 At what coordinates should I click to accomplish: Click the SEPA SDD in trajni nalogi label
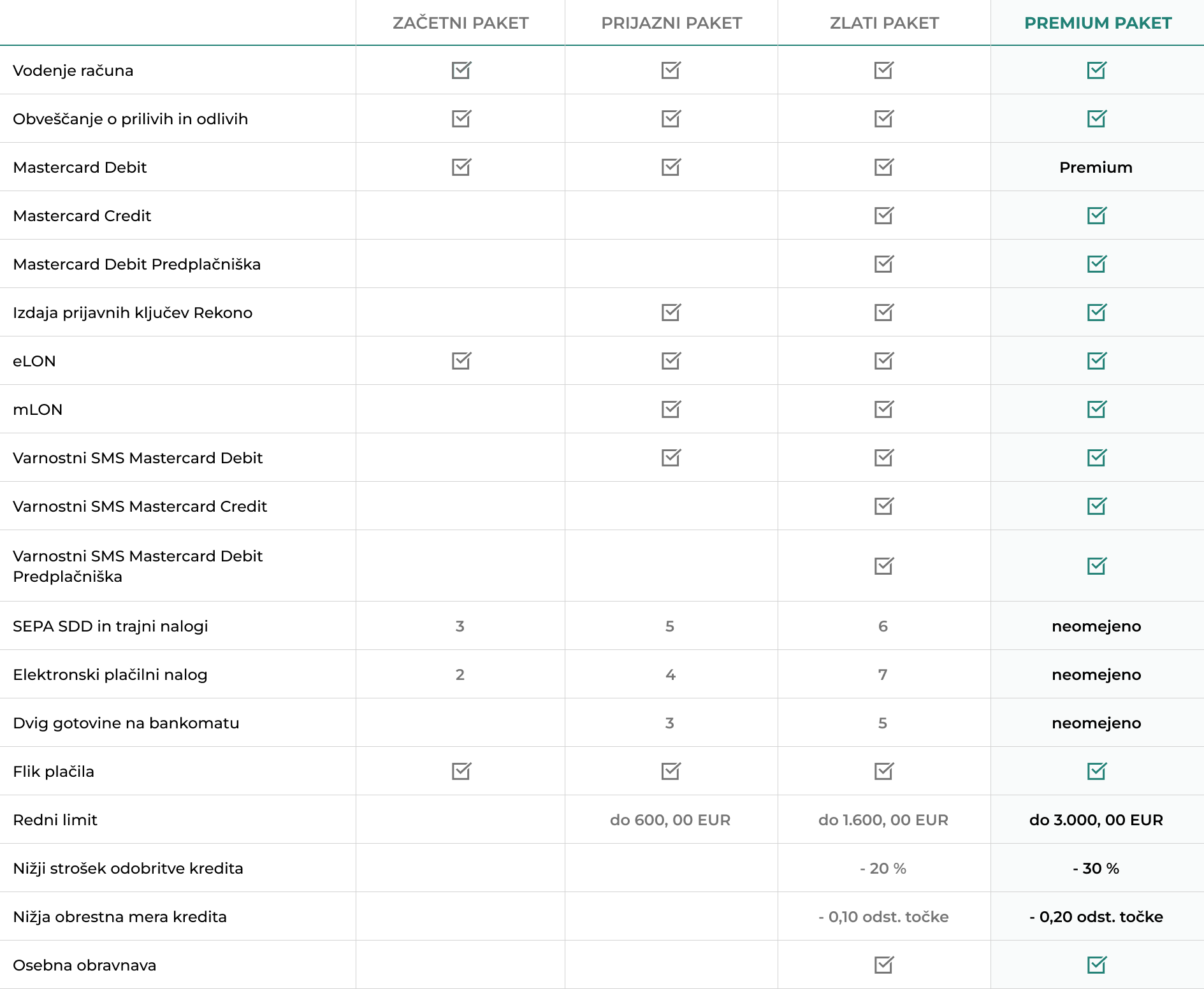tap(110, 626)
